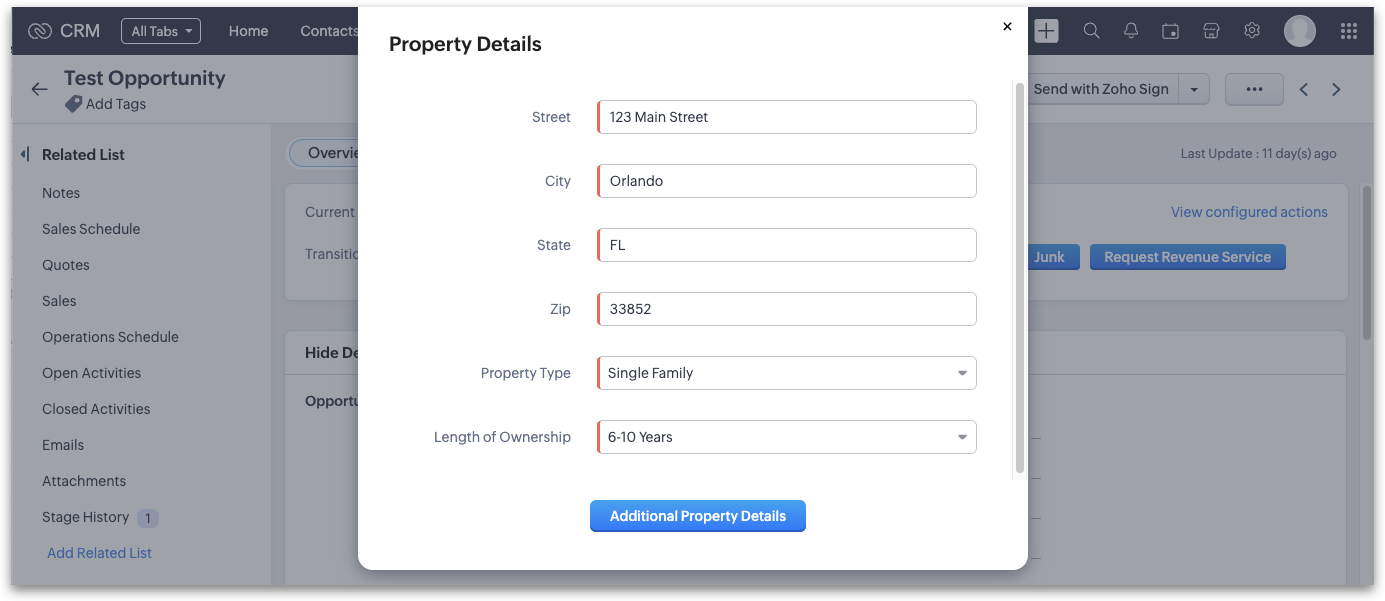Close the Property Details dialog
This screenshot has width=1385, height=601.
point(1007,27)
